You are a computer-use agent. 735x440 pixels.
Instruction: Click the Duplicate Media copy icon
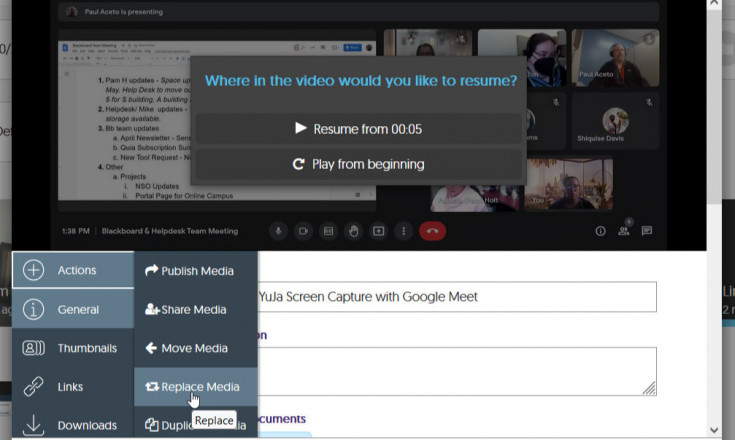(151, 425)
